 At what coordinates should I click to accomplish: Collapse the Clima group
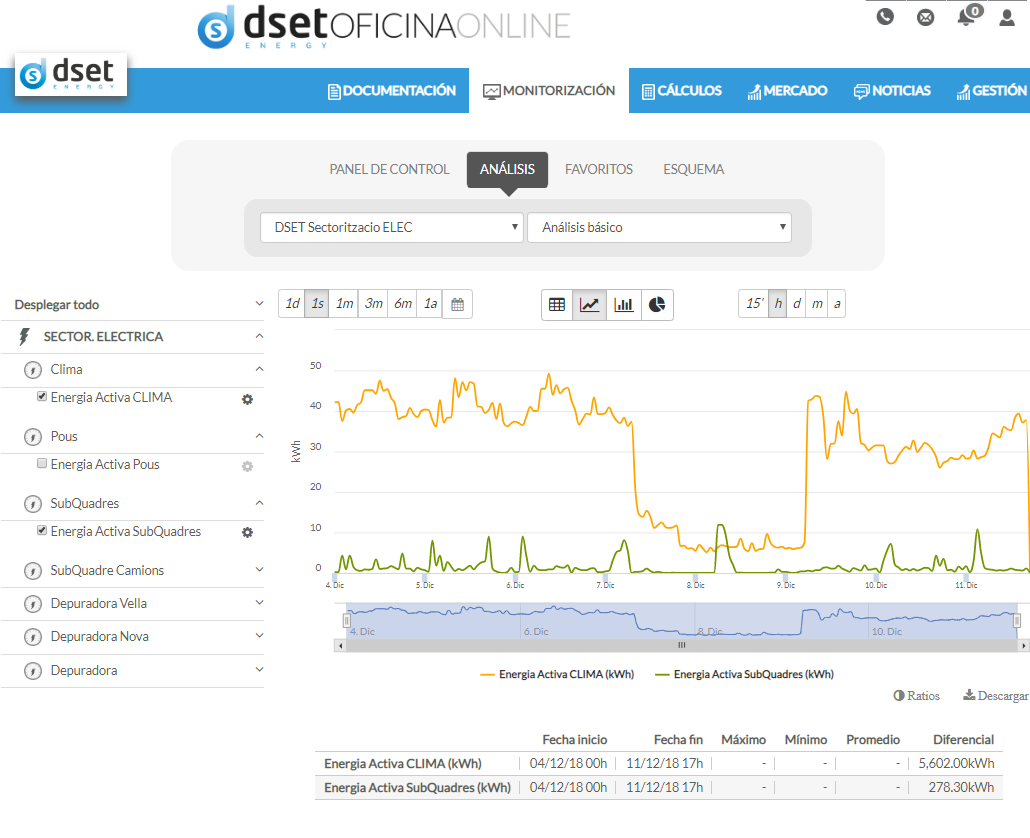pos(259,369)
